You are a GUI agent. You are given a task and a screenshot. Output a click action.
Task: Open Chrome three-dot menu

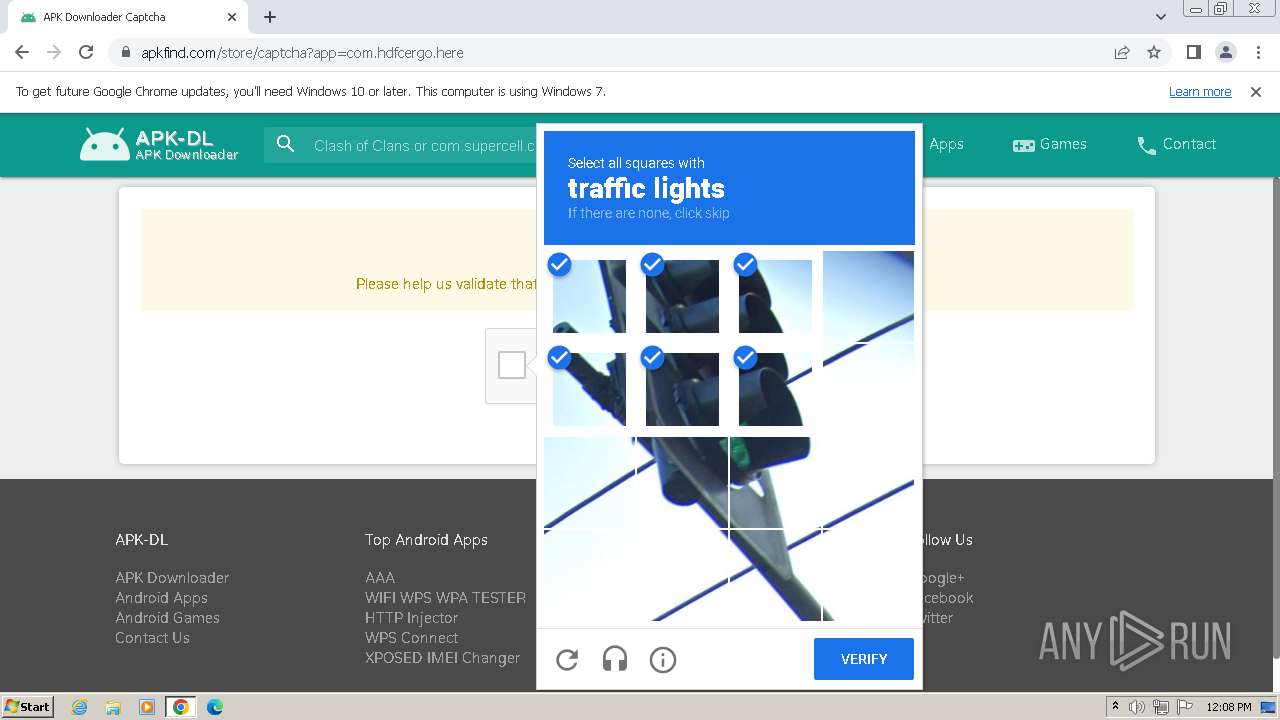[1257, 52]
